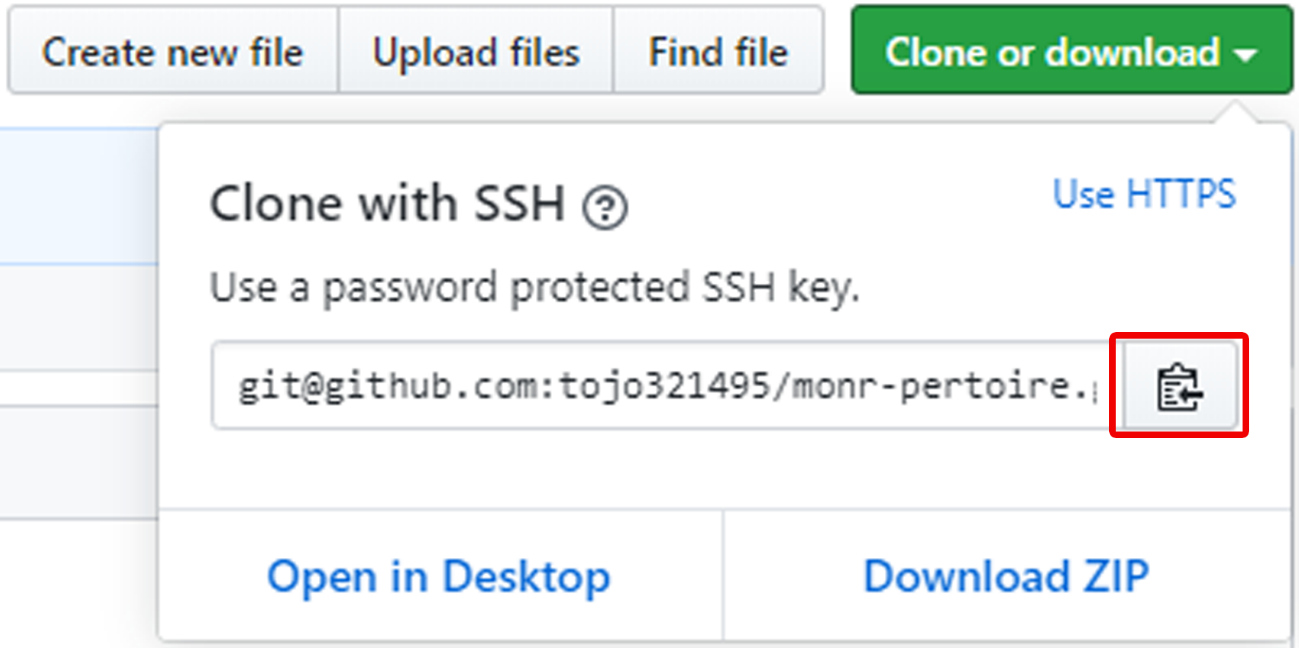Switch to Use HTTPS cloning
Image resolution: width=1299 pixels, height=648 pixels.
1144,193
